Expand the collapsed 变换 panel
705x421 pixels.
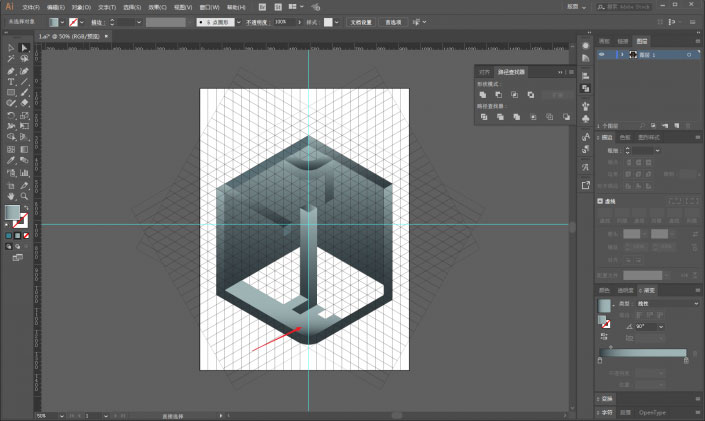[x=607, y=399]
